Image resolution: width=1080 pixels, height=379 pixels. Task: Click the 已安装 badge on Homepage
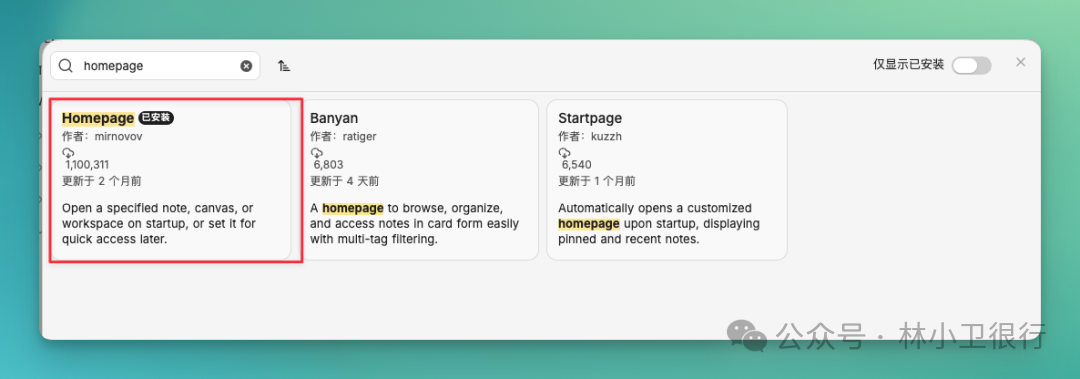[x=156, y=118]
